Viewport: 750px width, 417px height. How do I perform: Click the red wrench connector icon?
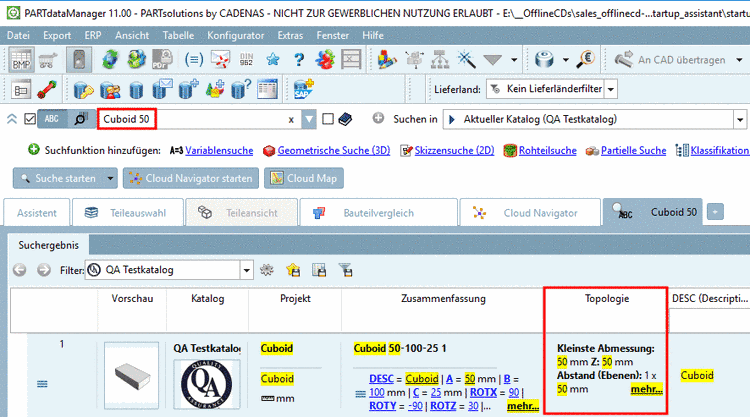point(47,89)
